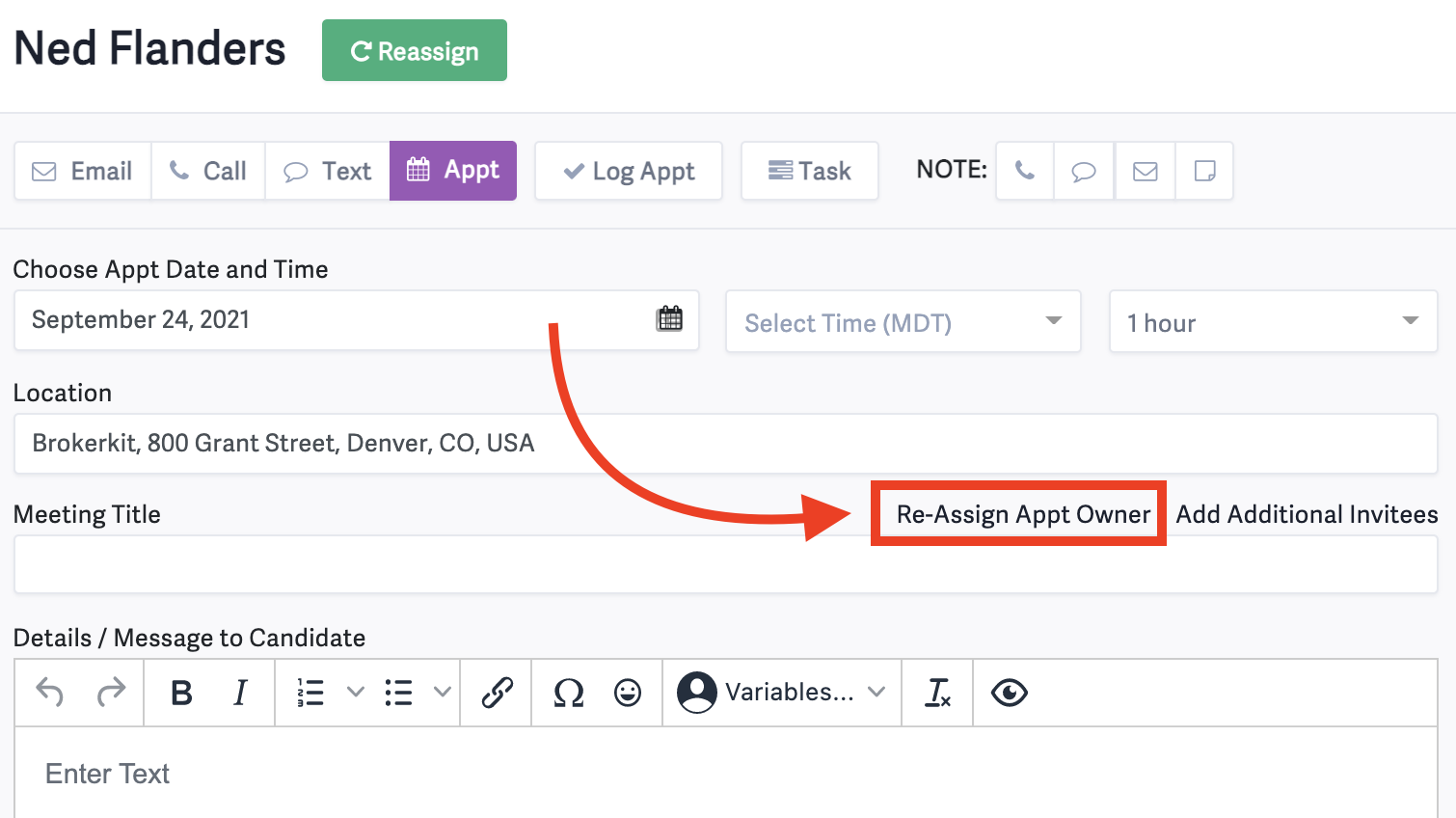
Task: Clear formatting with Tx icon
Action: [938, 693]
